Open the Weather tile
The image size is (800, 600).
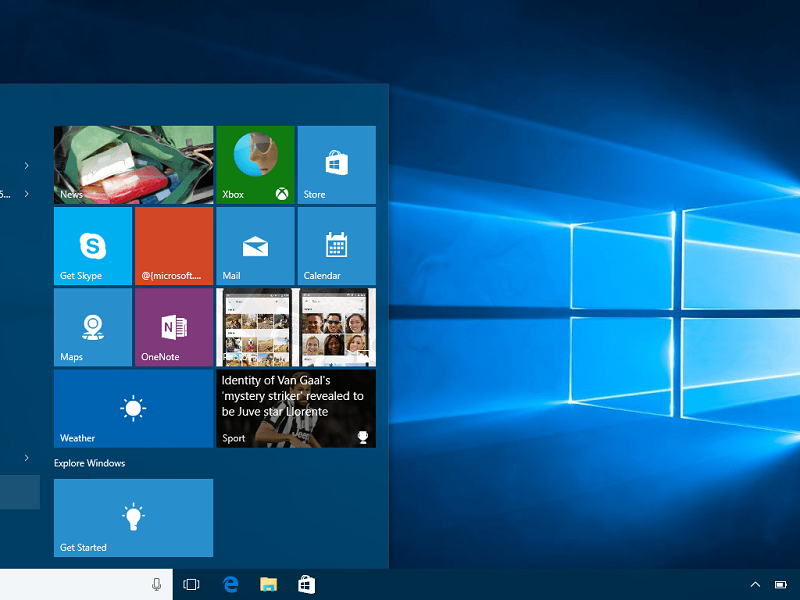click(133, 408)
